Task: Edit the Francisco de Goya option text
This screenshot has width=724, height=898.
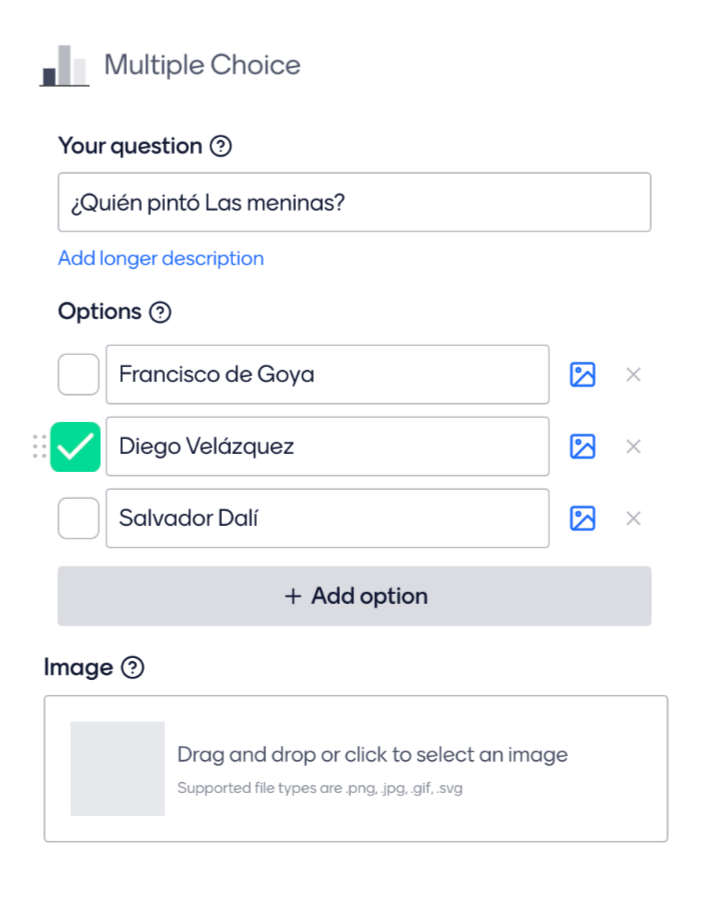Action: point(328,375)
